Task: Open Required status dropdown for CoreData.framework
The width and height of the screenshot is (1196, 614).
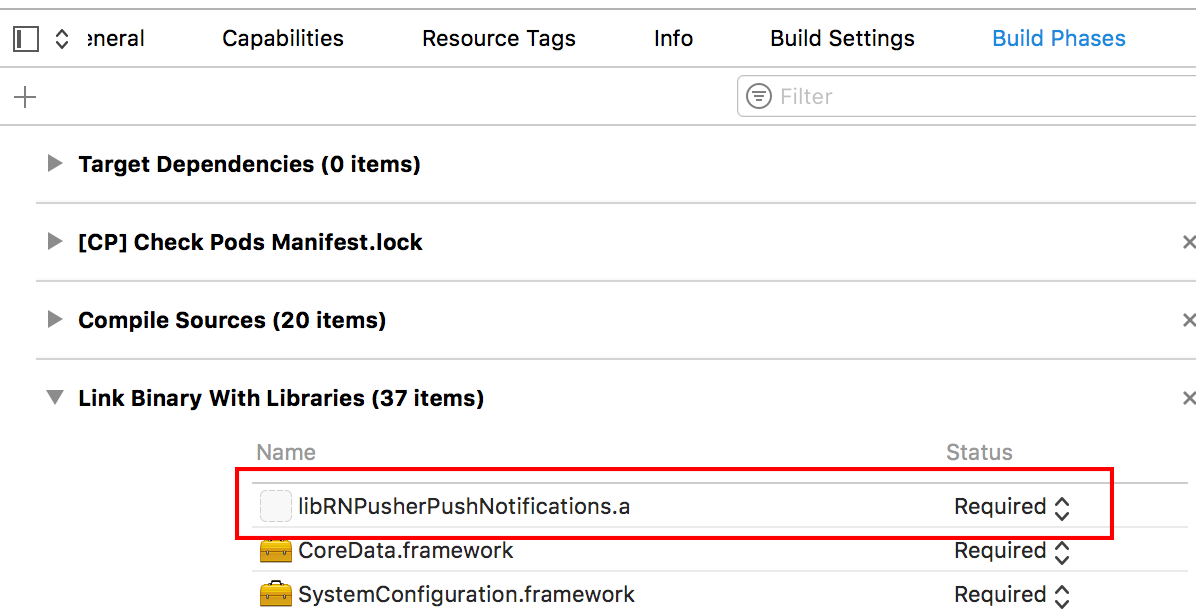Action: click(1063, 550)
